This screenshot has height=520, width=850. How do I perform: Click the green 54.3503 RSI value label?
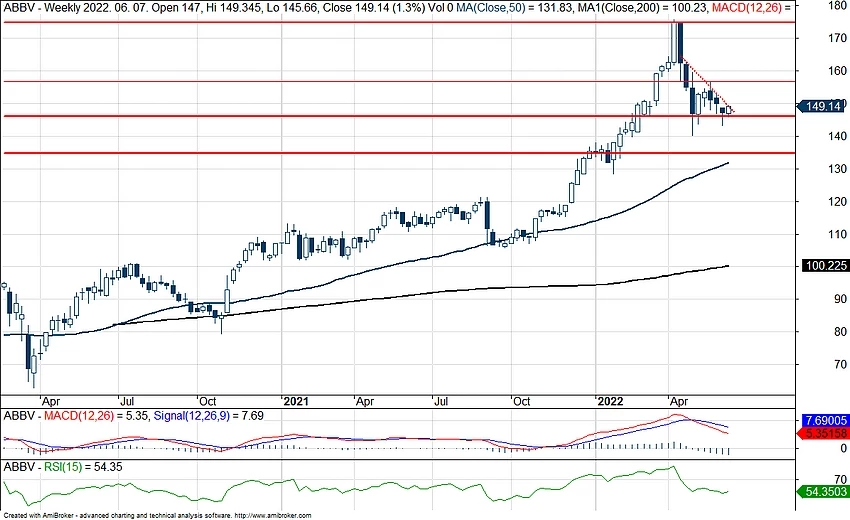825,492
